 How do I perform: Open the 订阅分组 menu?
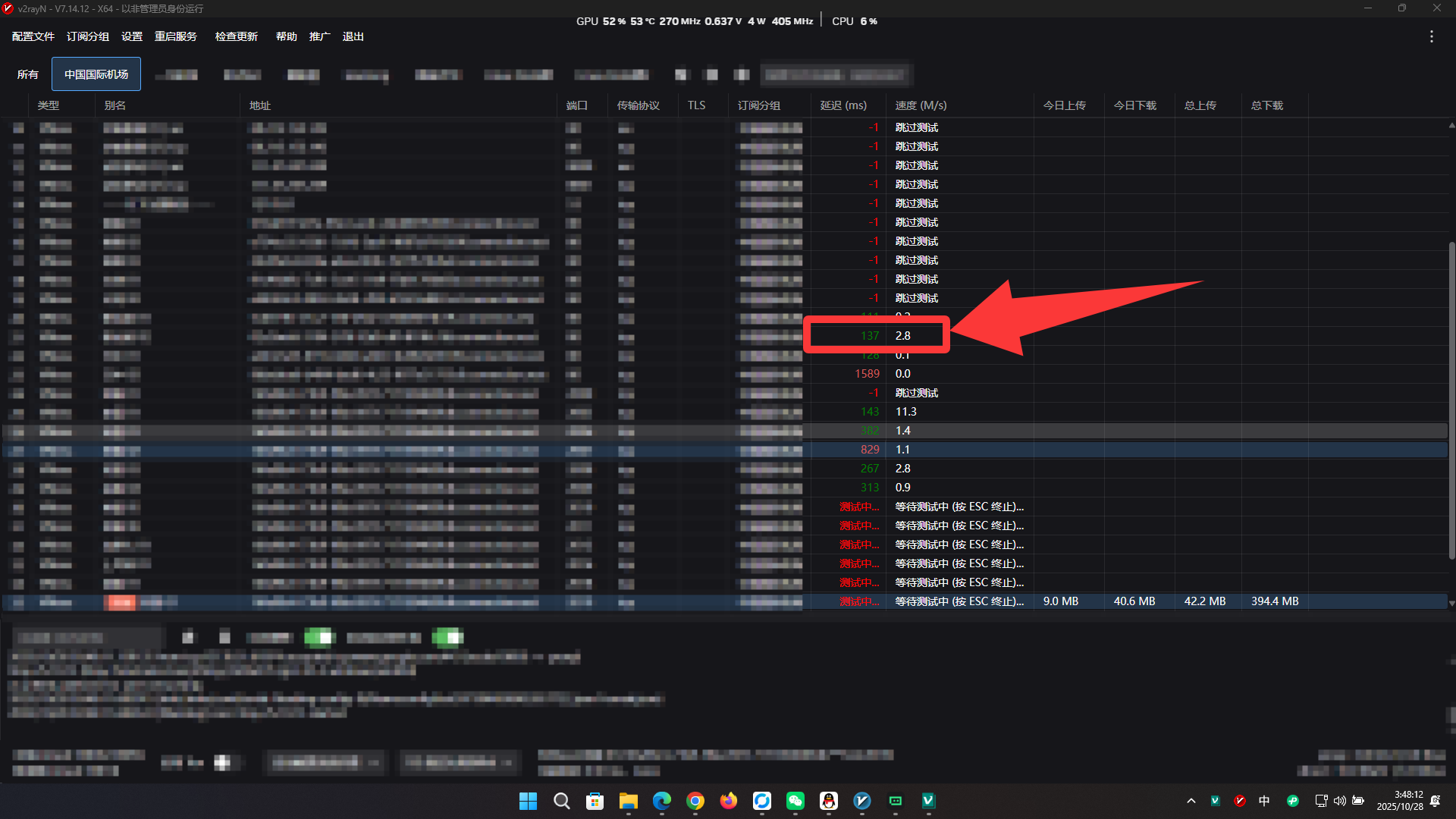[87, 36]
